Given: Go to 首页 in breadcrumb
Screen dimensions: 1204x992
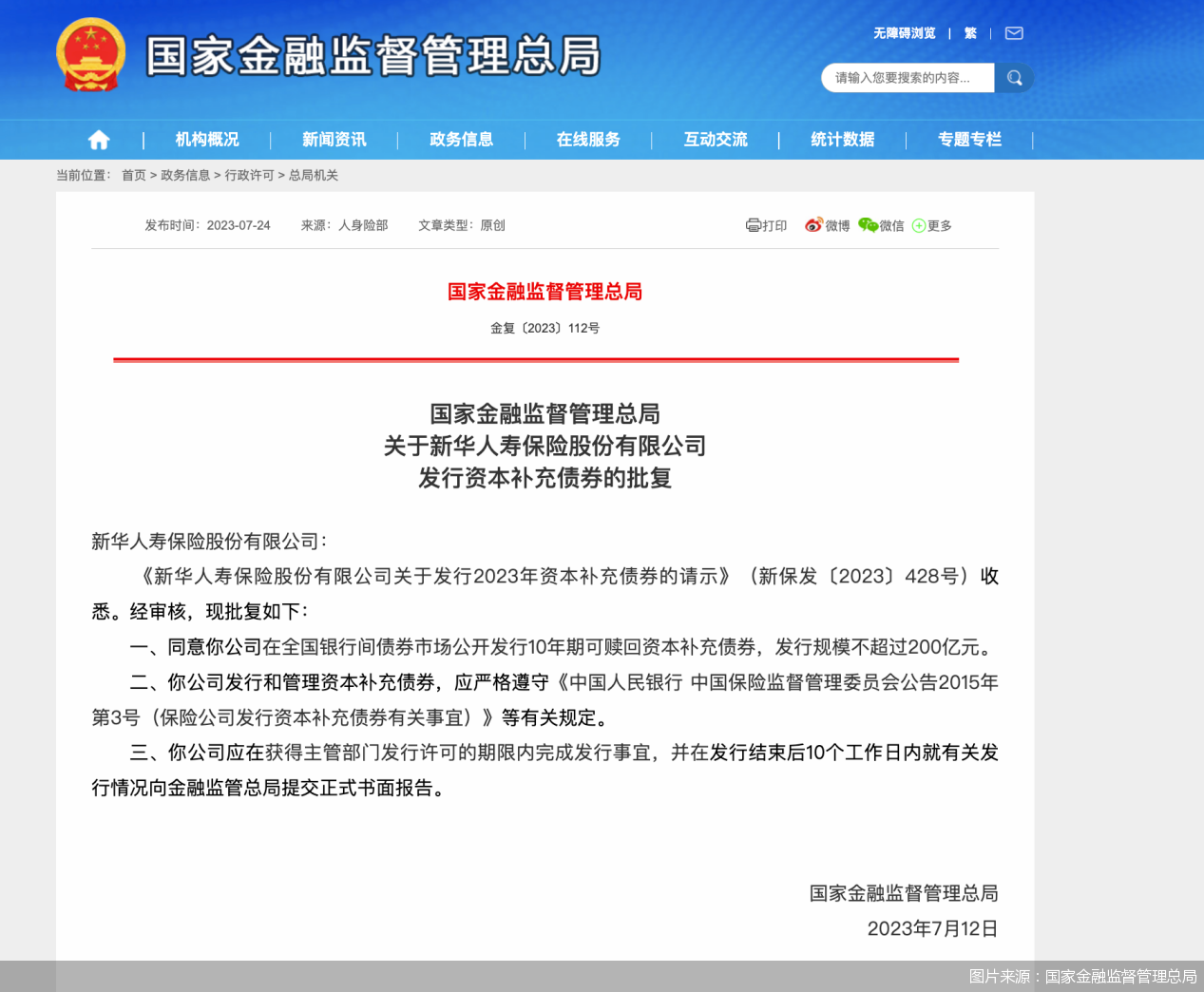Looking at the screenshot, I should click(x=134, y=176).
